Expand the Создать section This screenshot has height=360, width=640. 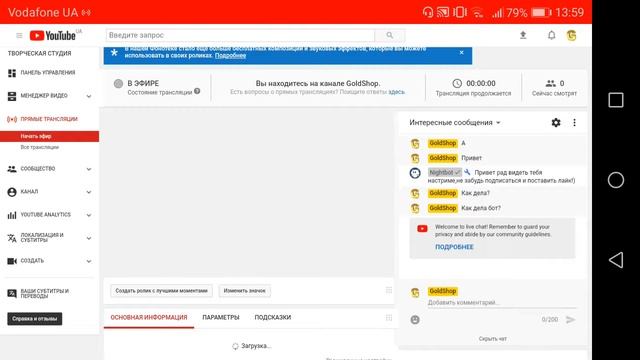pos(89,261)
